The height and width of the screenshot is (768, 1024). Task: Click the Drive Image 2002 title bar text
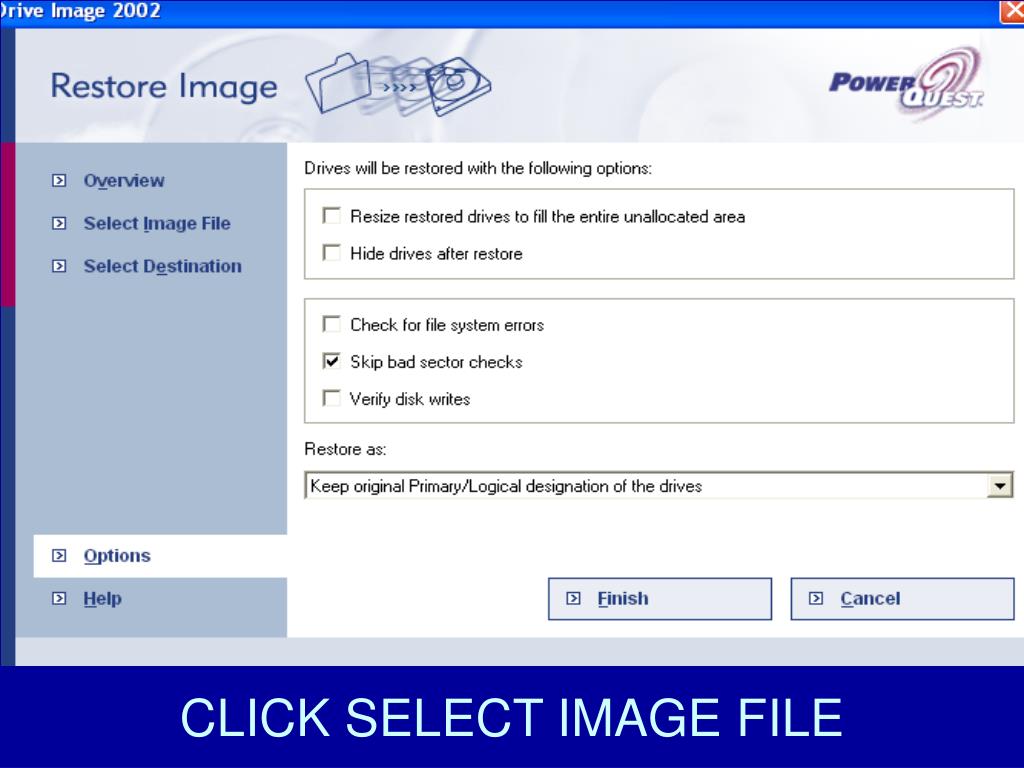click(80, 11)
